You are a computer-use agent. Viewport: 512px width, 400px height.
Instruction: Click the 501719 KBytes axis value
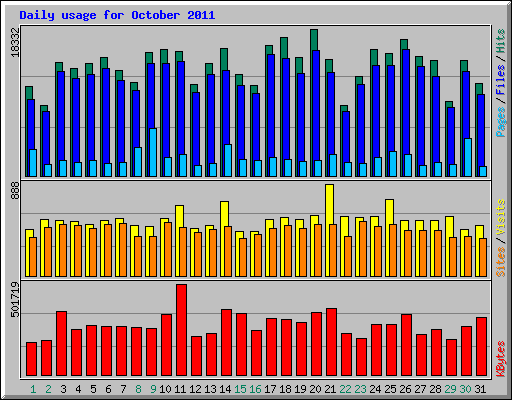(15, 300)
